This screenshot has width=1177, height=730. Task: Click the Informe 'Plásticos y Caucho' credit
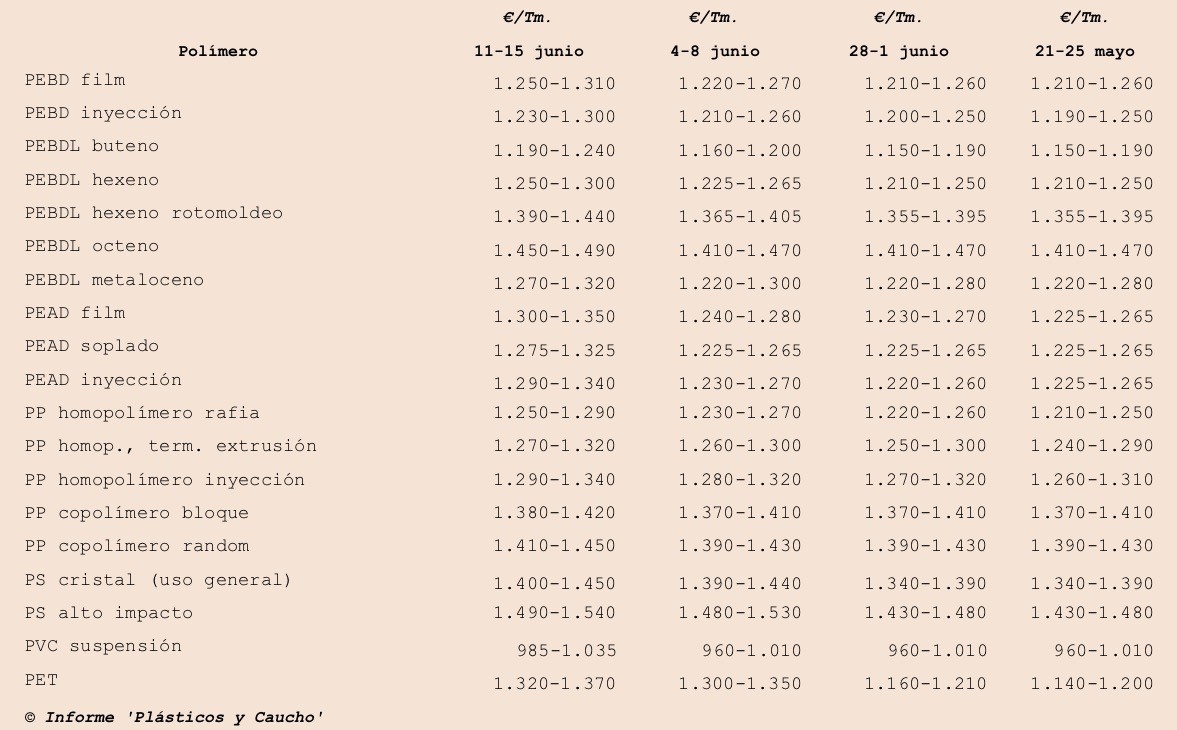tap(173, 716)
